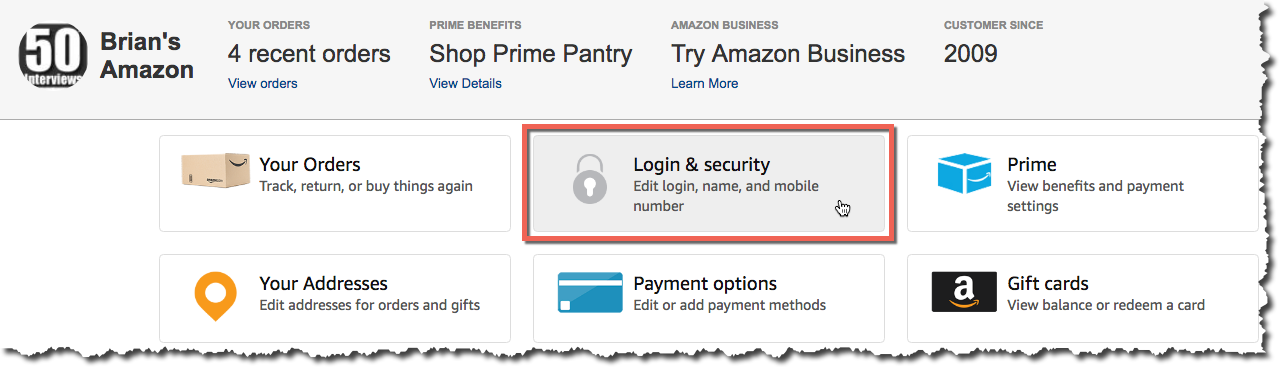Open the Your Addresses card title
Image resolution: width=1280 pixels, height=368 pixels.
coord(323,283)
